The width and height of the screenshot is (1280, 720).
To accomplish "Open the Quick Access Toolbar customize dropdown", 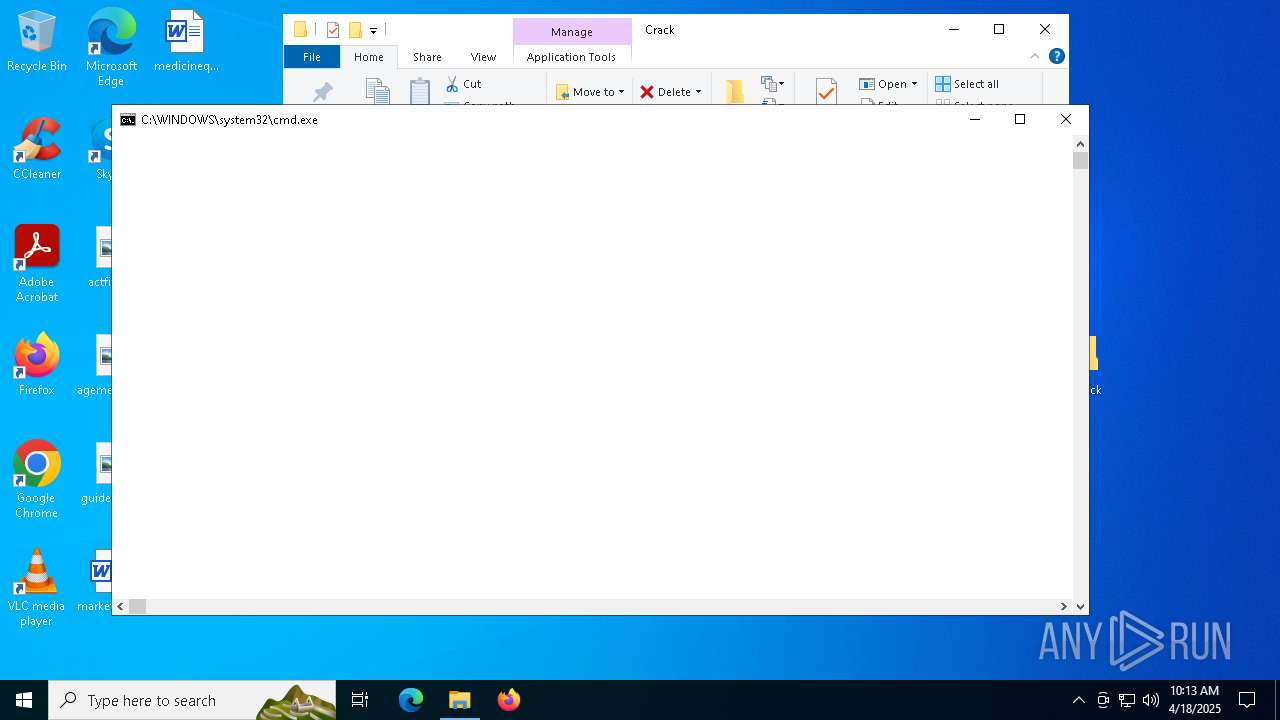I will pos(373,30).
